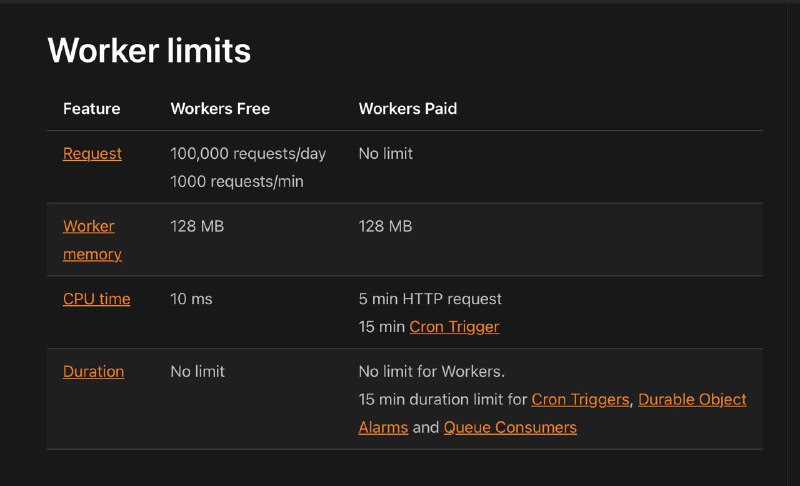Screen dimensions: 800x486
Task: Click the Workers Paid column header
Action: 408,109
